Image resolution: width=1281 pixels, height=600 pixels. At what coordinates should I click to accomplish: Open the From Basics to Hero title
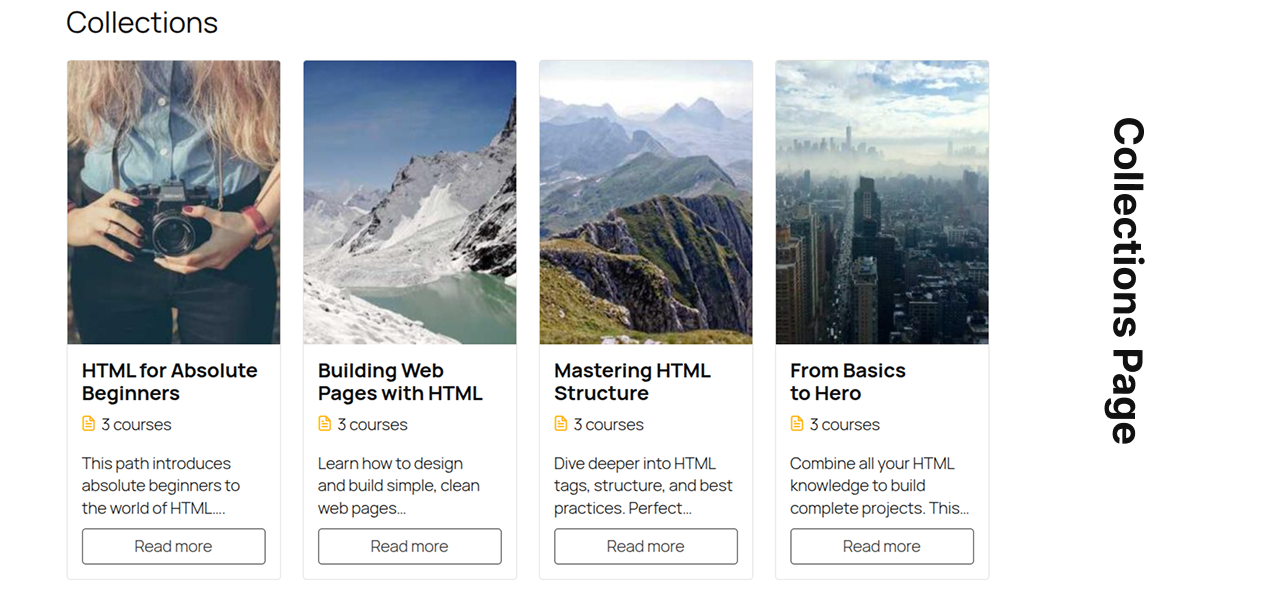click(847, 382)
